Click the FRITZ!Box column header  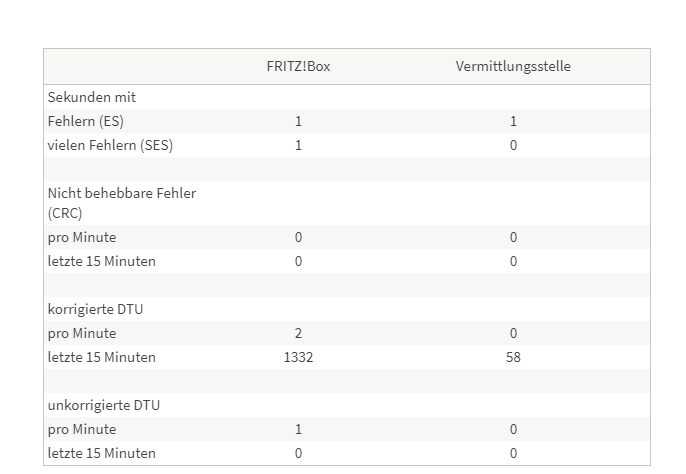click(298, 67)
